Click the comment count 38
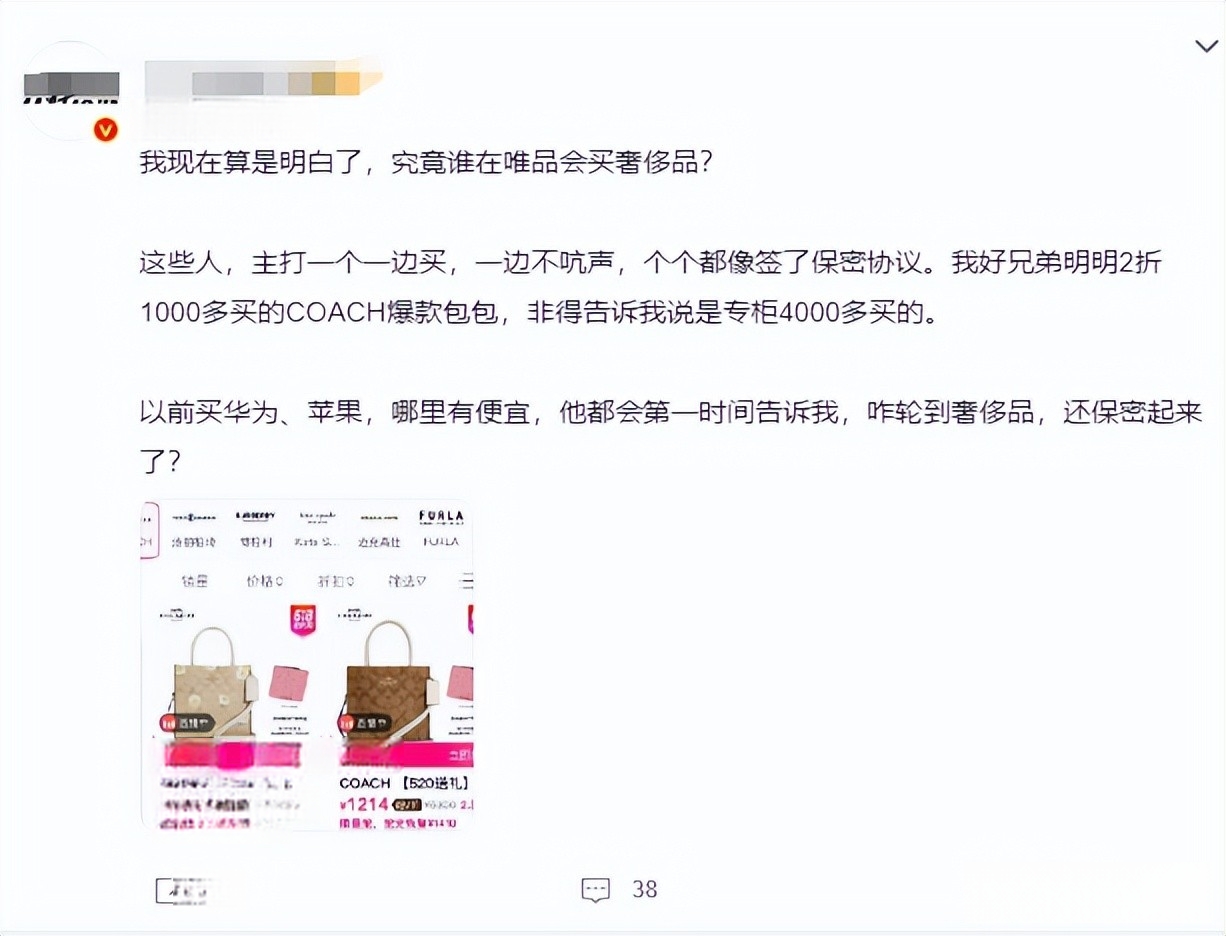This screenshot has width=1226, height=936. pyautogui.click(x=645, y=889)
